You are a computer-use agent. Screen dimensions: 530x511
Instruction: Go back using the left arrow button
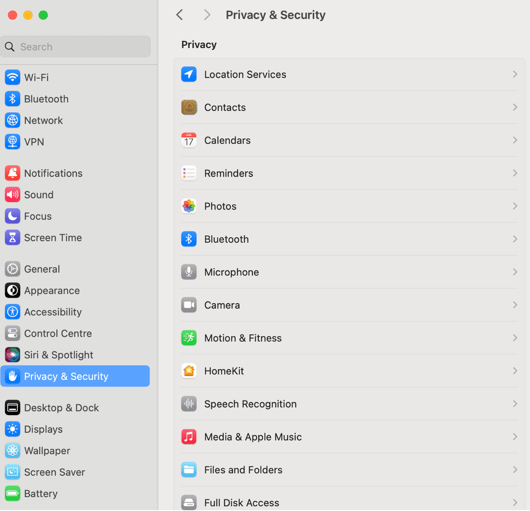click(179, 15)
